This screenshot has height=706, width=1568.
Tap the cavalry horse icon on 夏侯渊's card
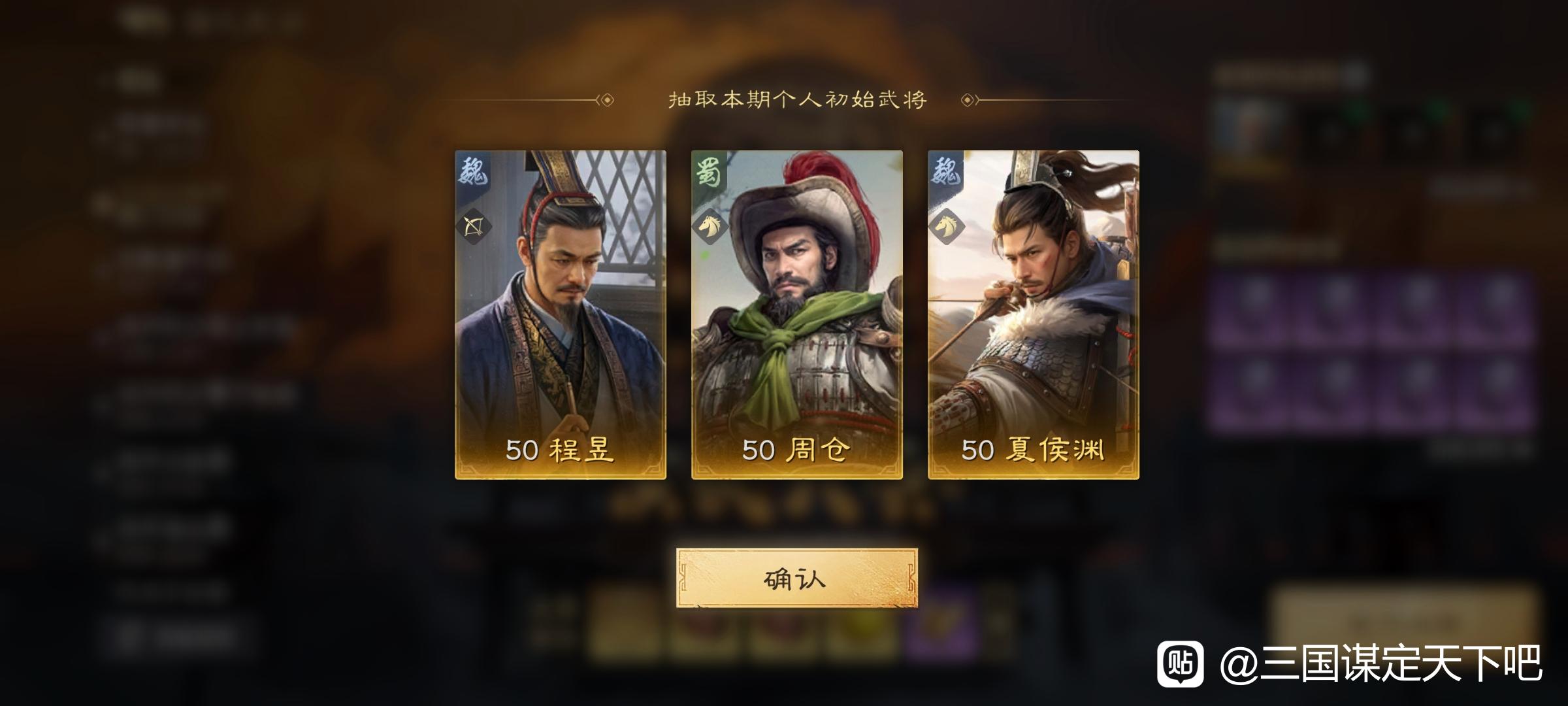(x=947, y=227)
